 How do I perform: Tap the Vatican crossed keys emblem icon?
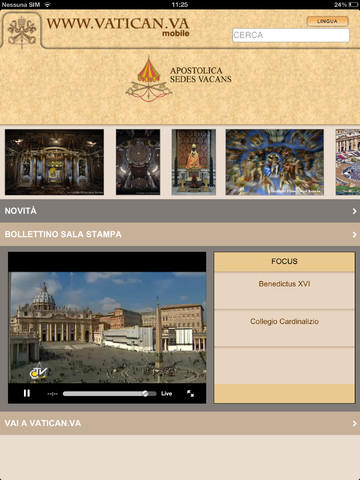click(22, 31)
